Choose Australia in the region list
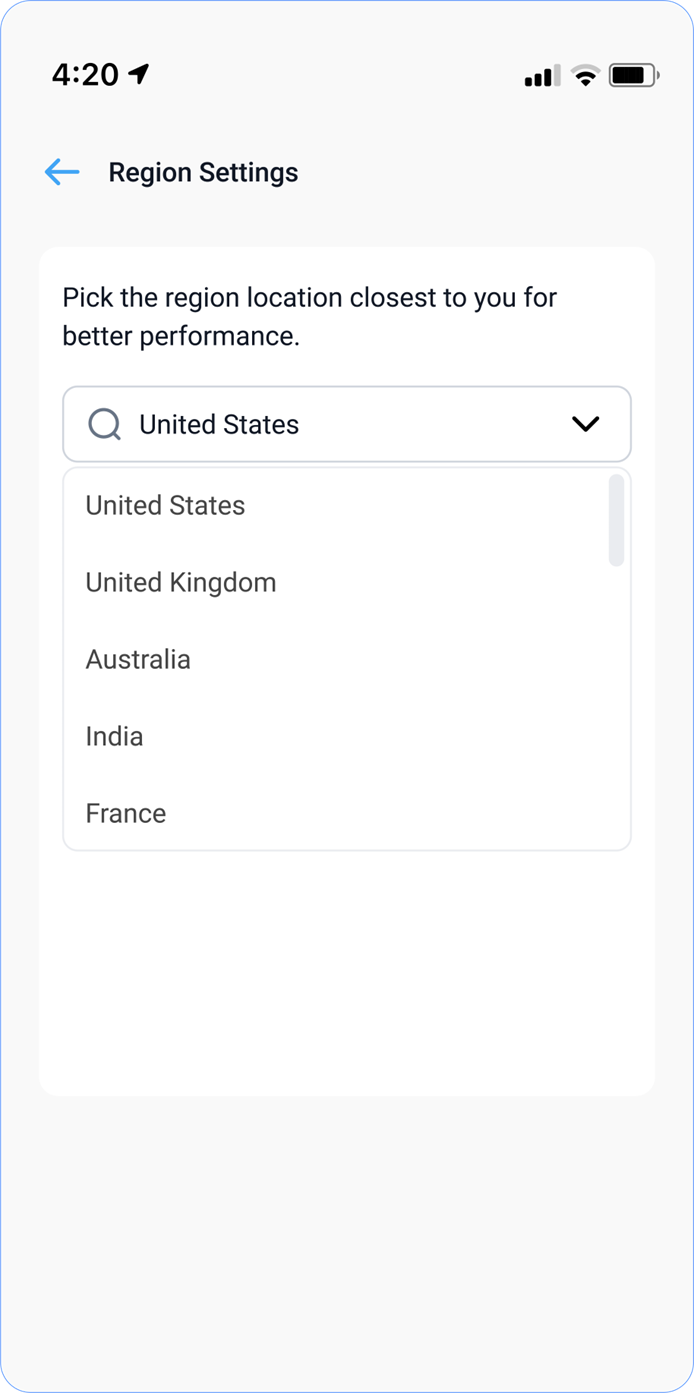694x1393 pixels. point(138,659)
